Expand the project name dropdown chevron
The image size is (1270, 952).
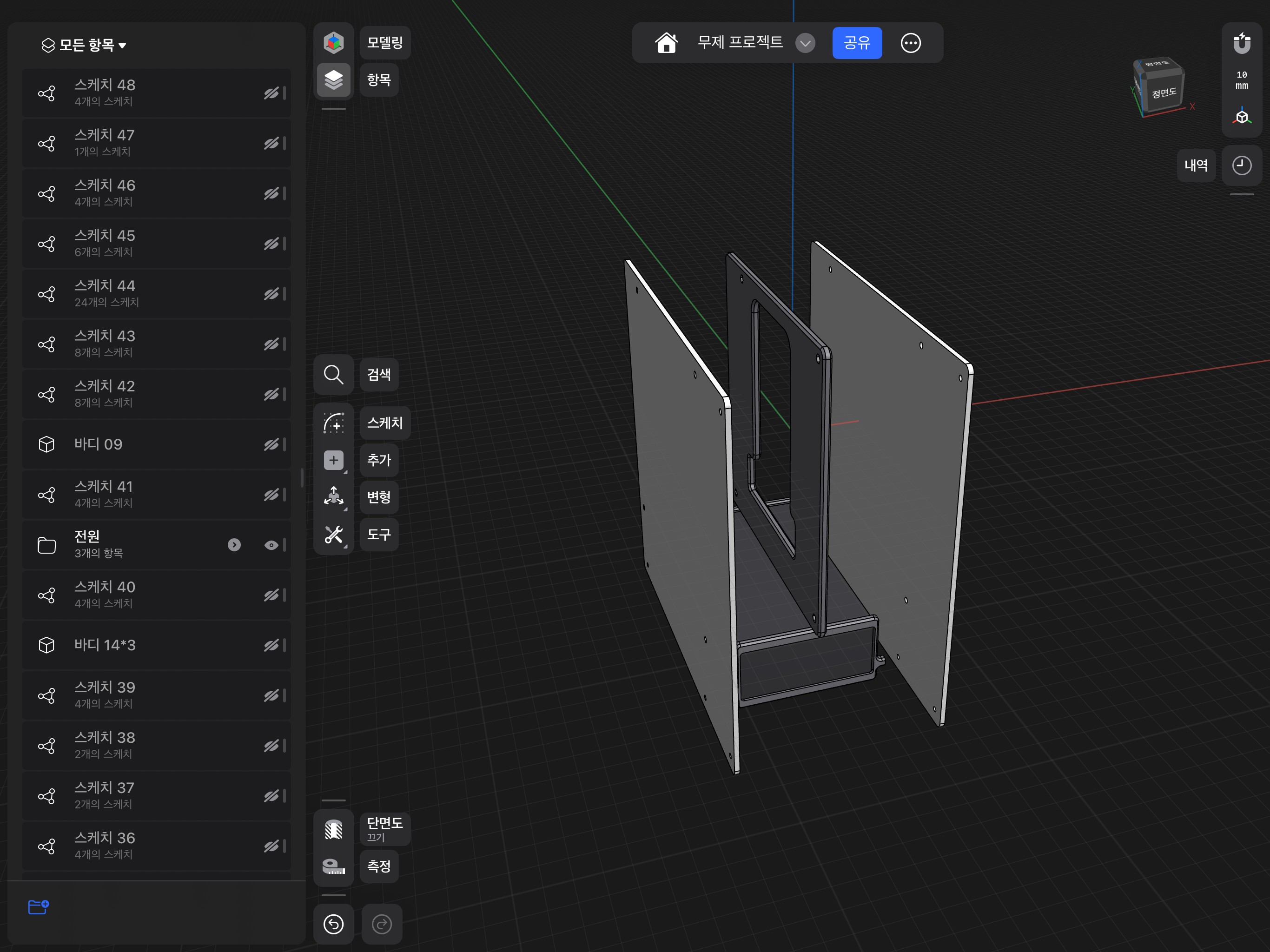[806, 42]
